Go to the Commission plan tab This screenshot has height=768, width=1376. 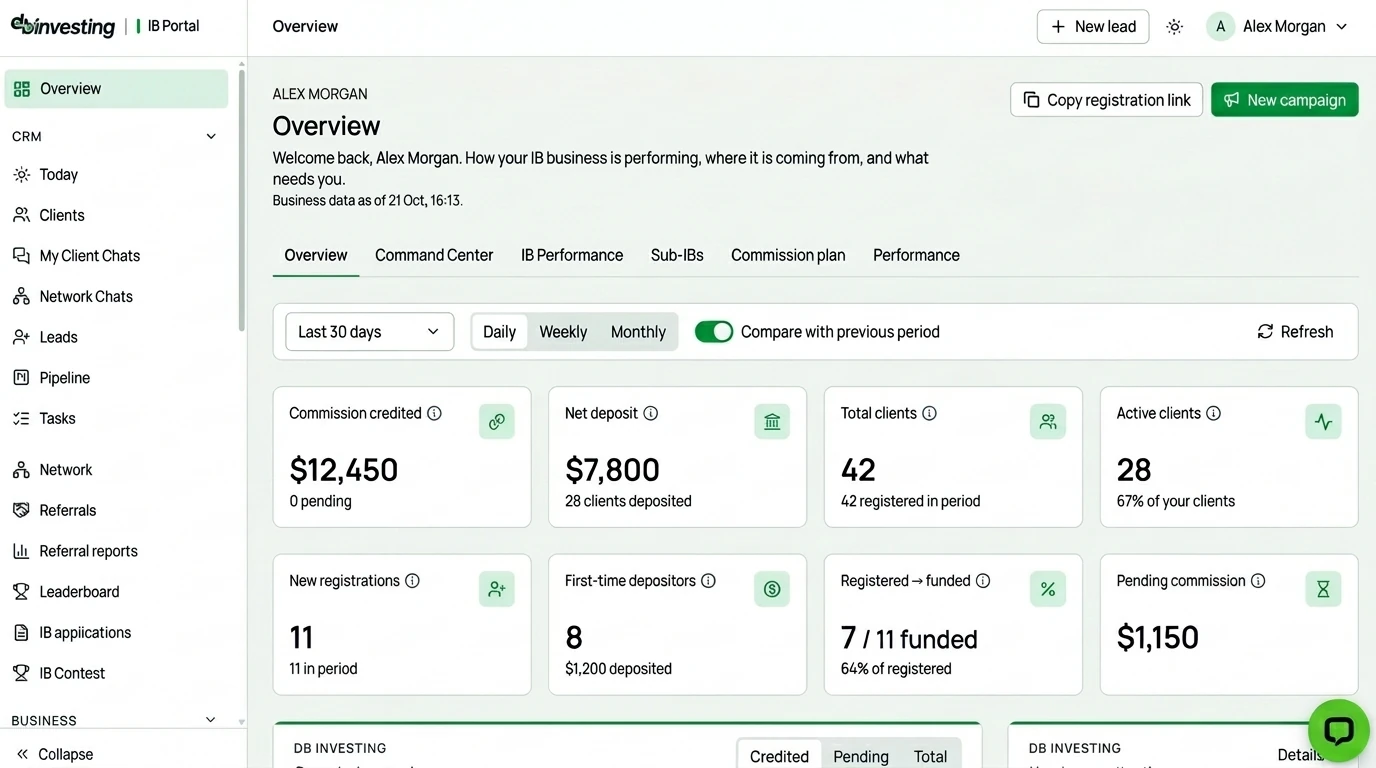[788, 255]
